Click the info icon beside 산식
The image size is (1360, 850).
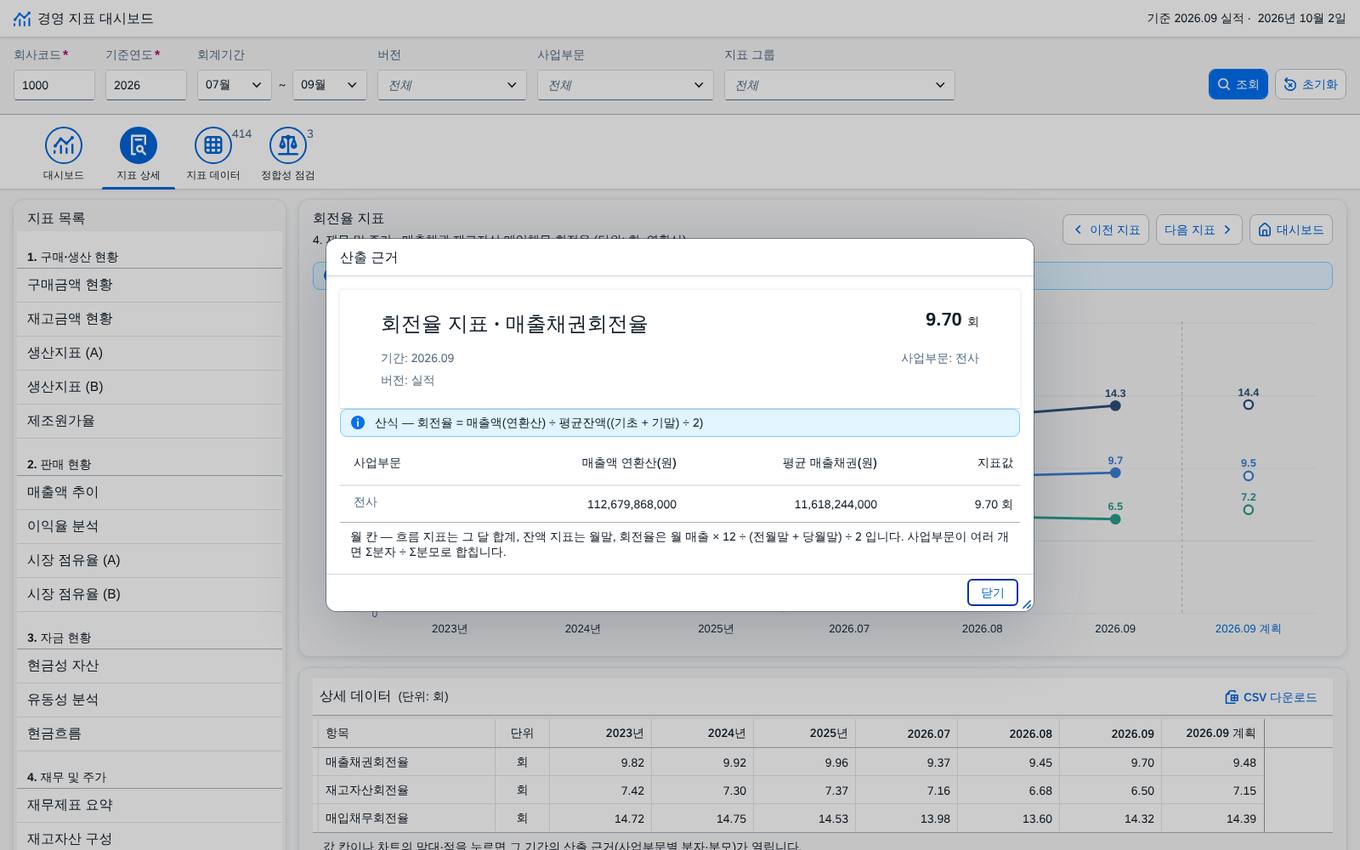[x=358, y=423]
